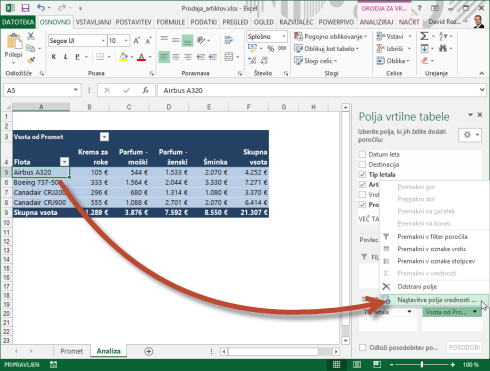Open Excel help question mark icon

pos(419,8)
